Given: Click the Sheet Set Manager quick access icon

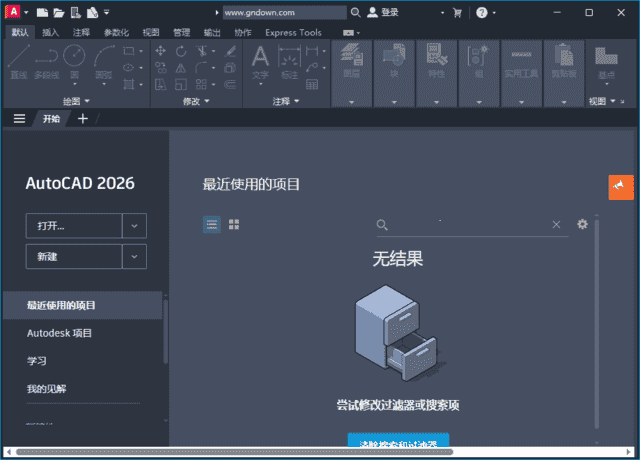Looking at the screenshot, I should [92, 13].
